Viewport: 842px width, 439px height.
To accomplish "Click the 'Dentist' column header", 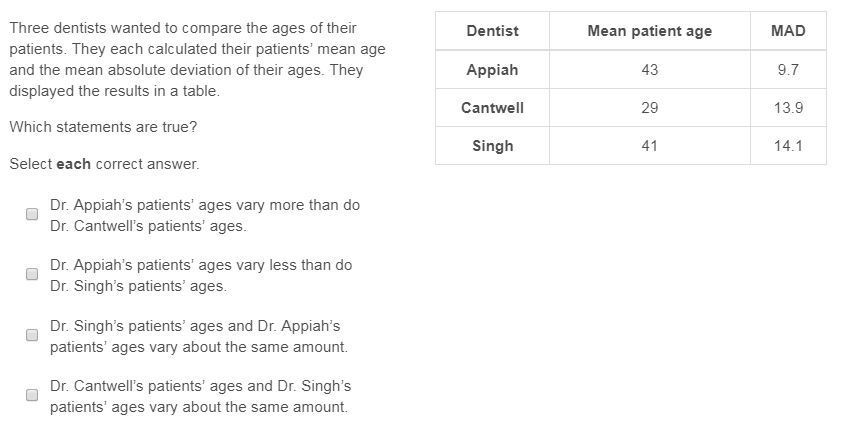I will [x=492, y=31].
